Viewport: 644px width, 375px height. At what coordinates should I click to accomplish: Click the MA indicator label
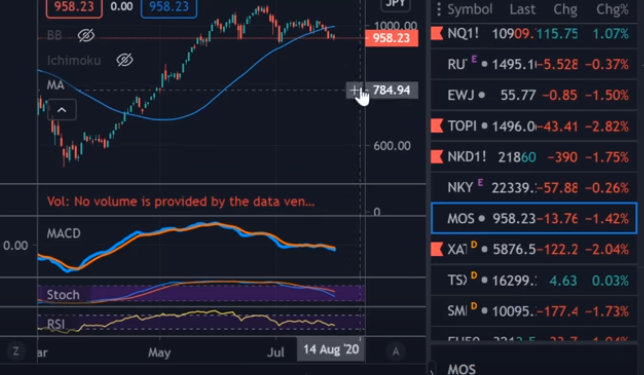pos(55,85)
